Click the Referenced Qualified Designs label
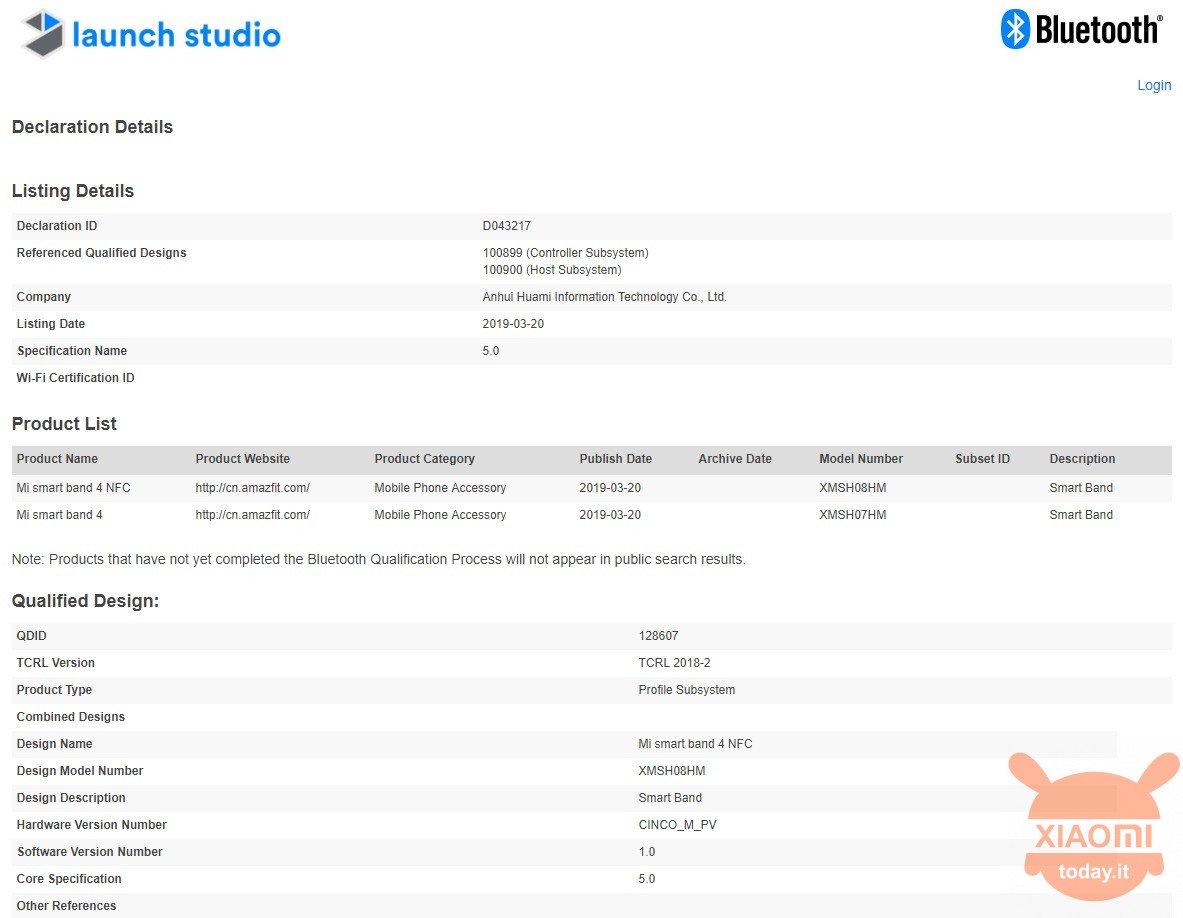 [101, 253]
